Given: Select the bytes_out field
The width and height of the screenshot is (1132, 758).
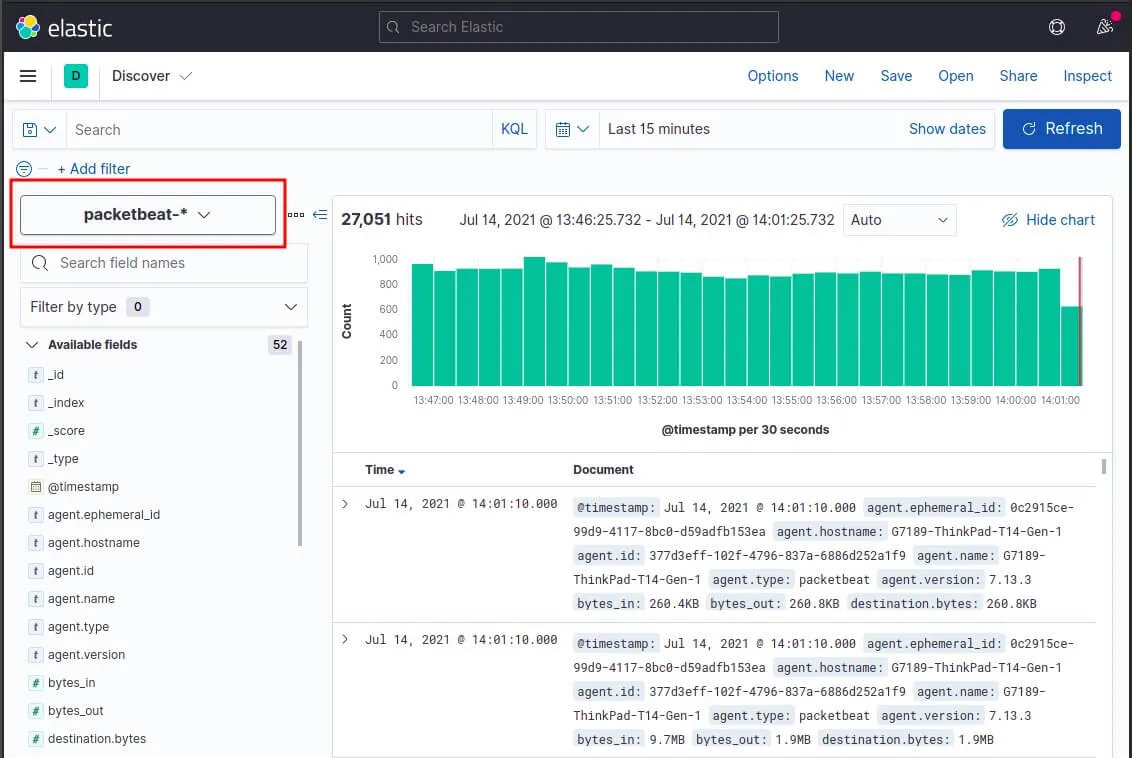Looking at the screenshot, I should coord(75,711).
